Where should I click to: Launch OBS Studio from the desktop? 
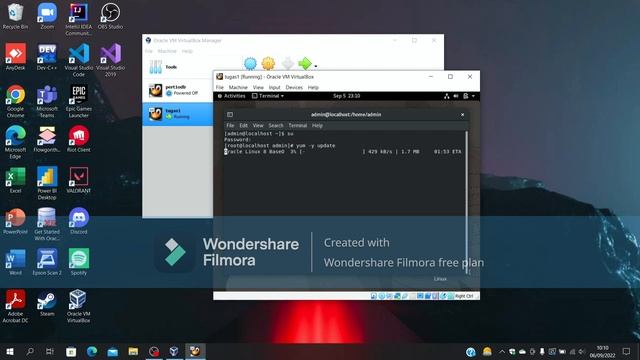tap(110, 16)
